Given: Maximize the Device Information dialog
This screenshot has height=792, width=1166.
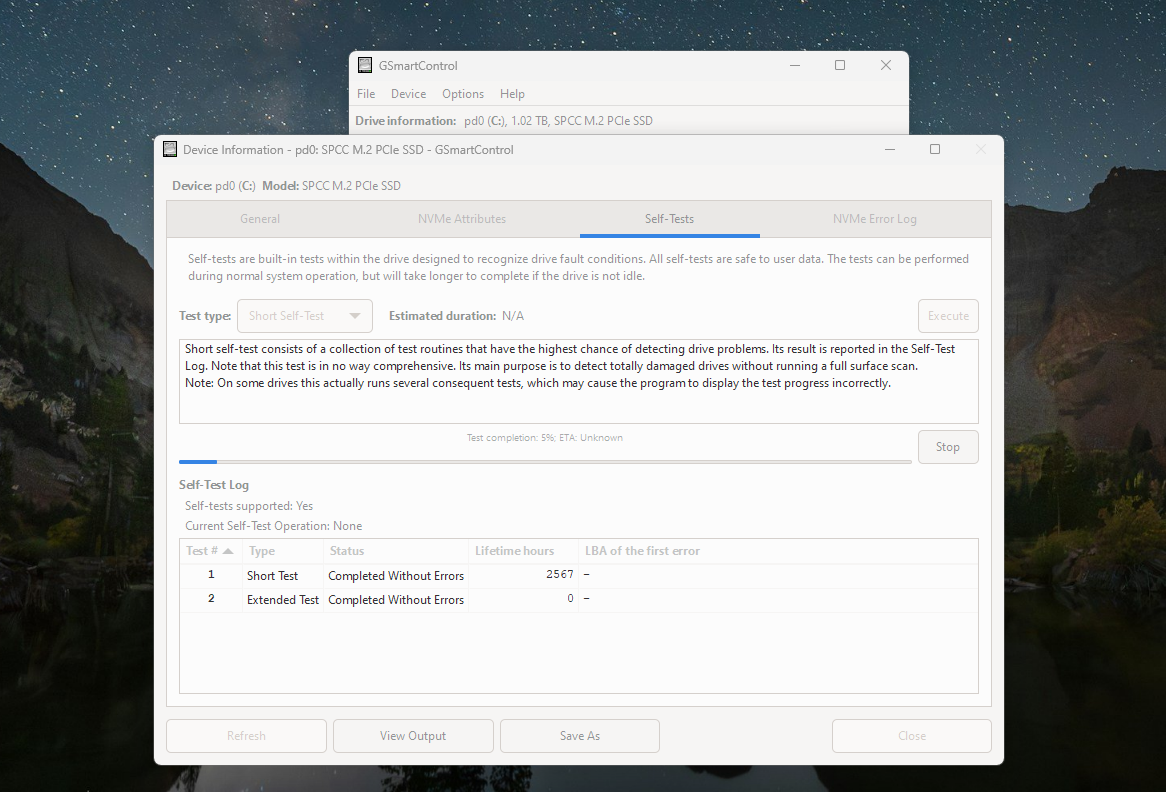Looking at the screenshot, I should click(x=935, y=149).
